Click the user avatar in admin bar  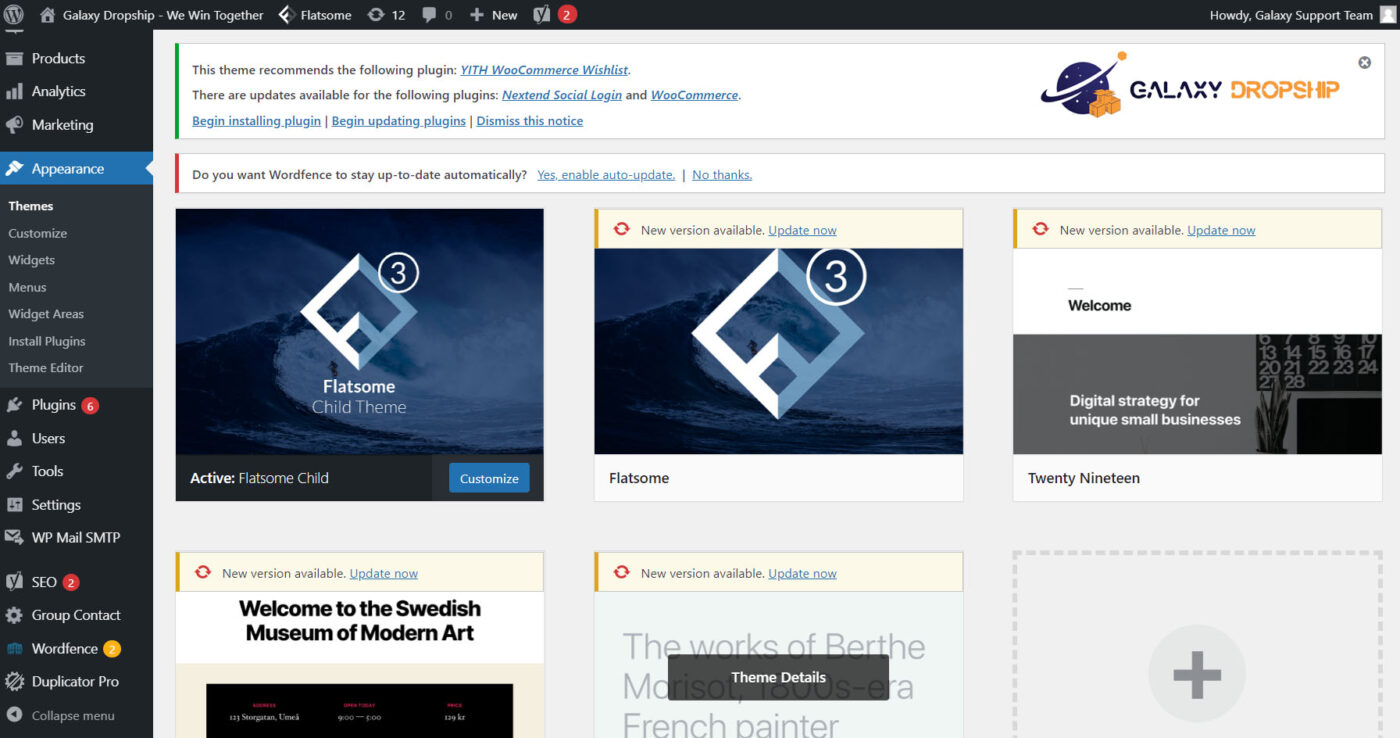pos(1387,15)
